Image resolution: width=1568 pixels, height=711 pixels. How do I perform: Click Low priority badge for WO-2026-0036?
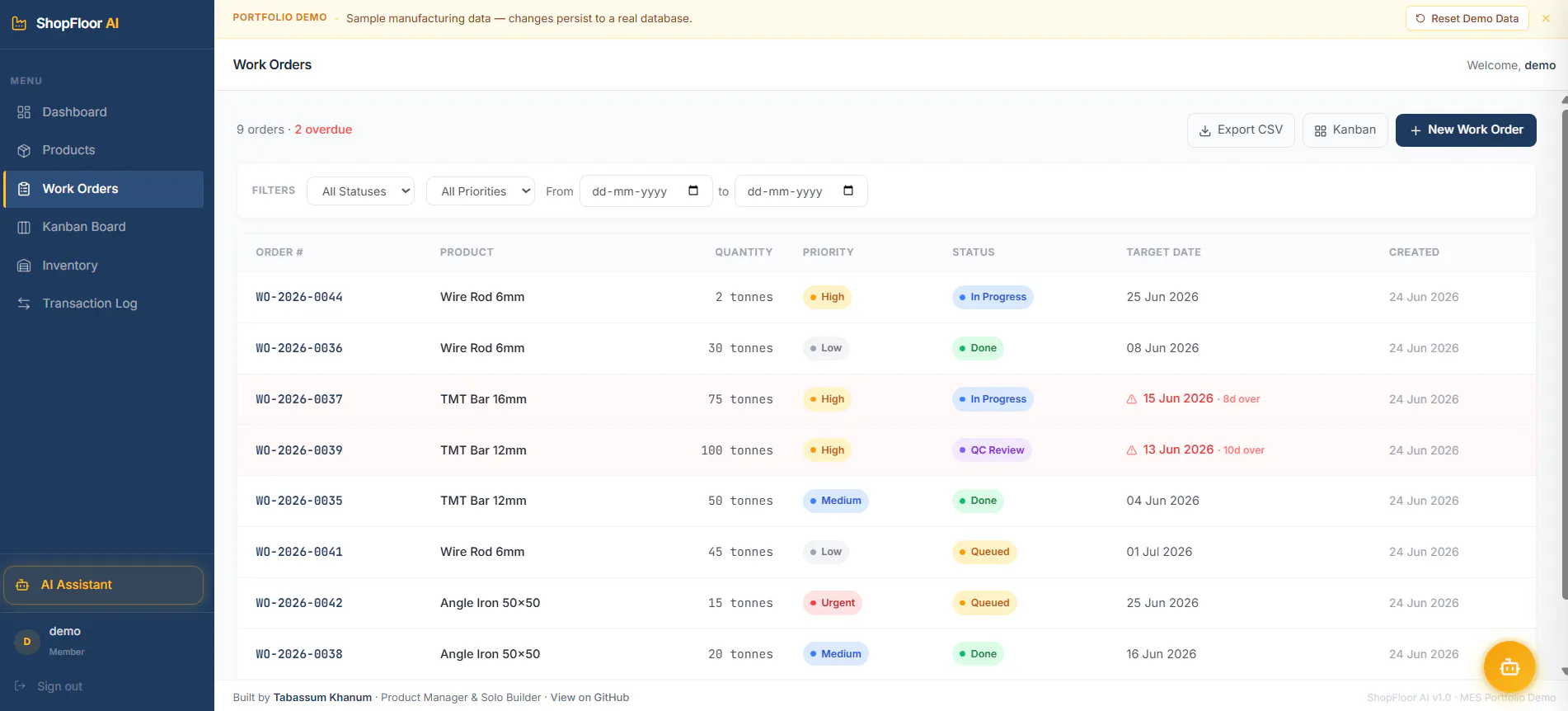click(x=825, y=348)
